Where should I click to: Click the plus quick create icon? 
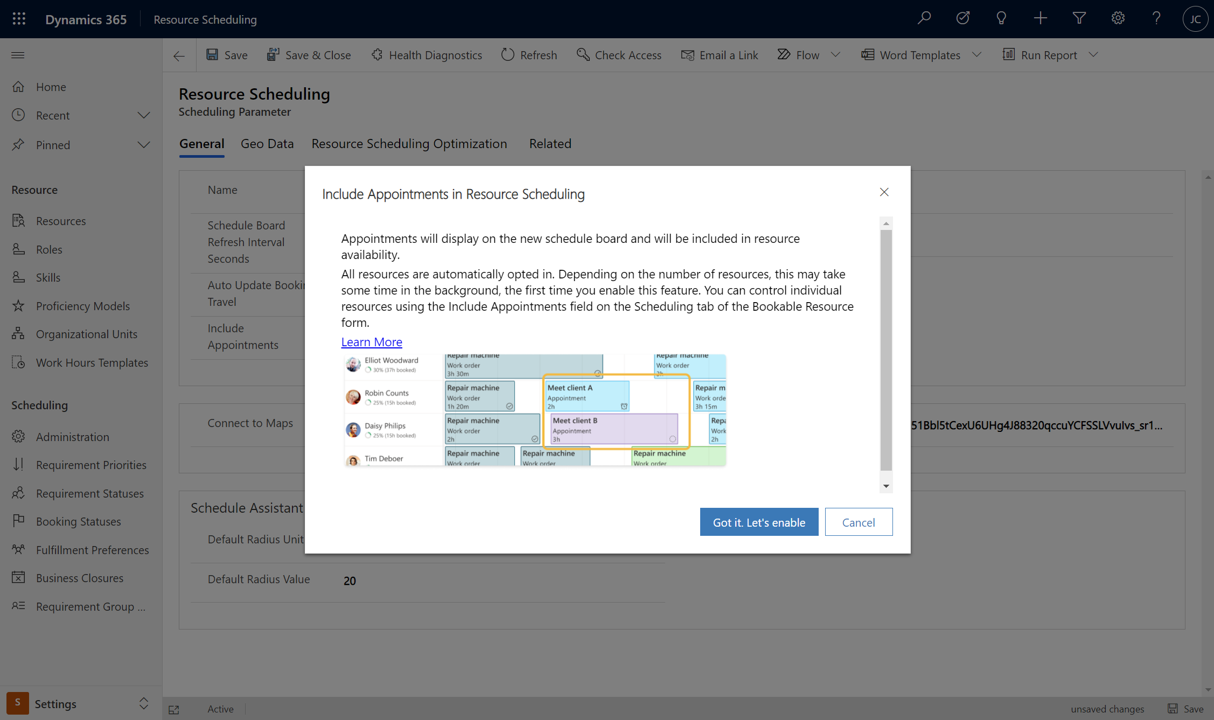(x=1040, y=18)
